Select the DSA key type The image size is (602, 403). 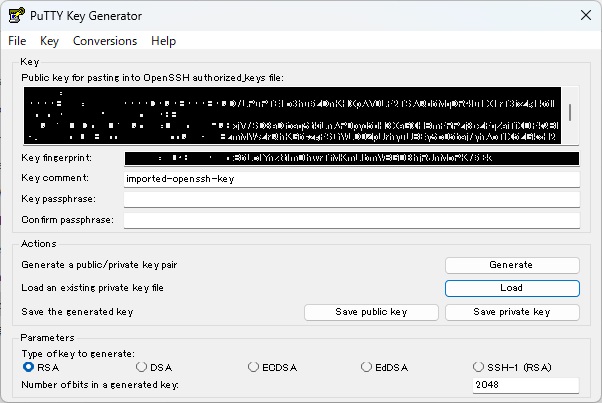click(x=142, y=367)
